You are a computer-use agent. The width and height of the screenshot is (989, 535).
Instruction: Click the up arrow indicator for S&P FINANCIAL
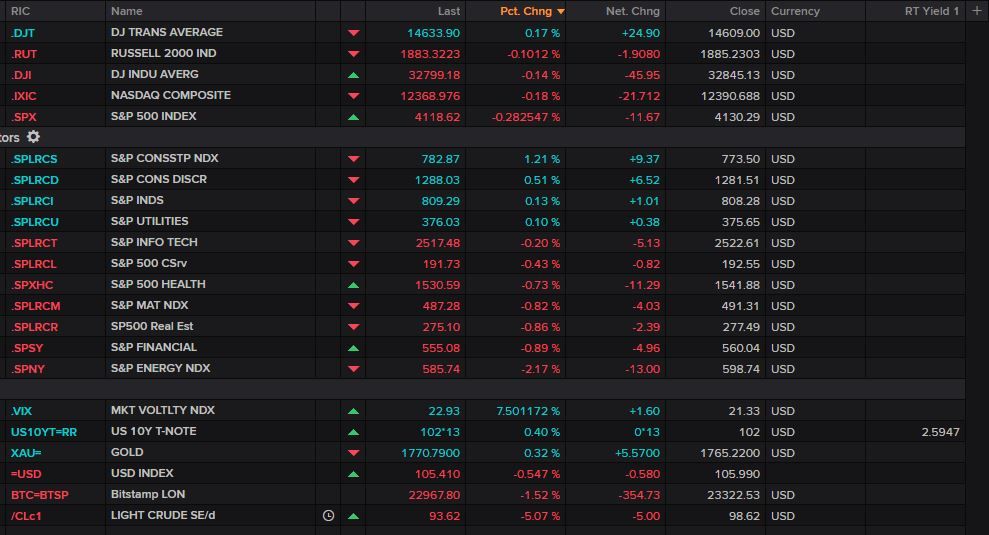tap(353, 348)
